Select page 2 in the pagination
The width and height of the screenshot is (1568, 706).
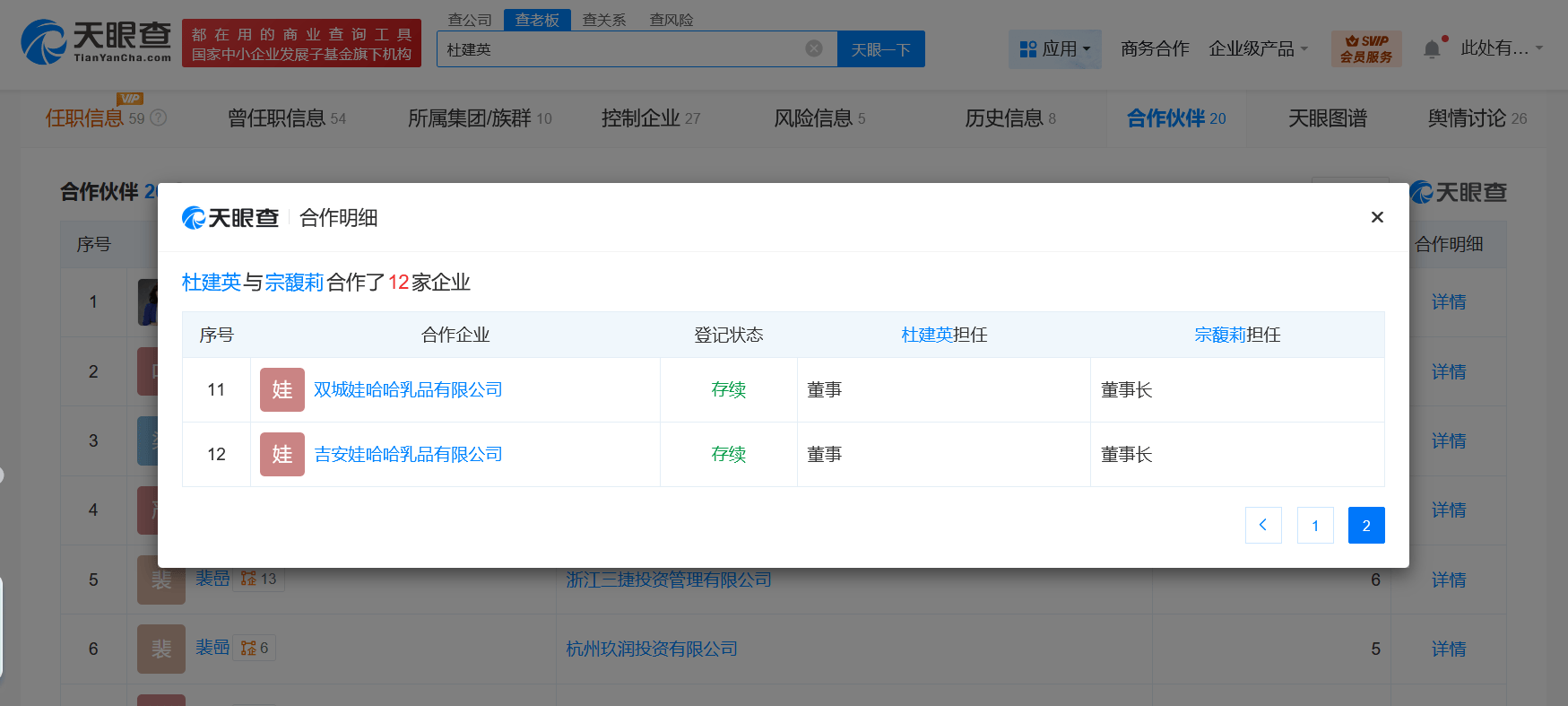[x=1366, y=525]
